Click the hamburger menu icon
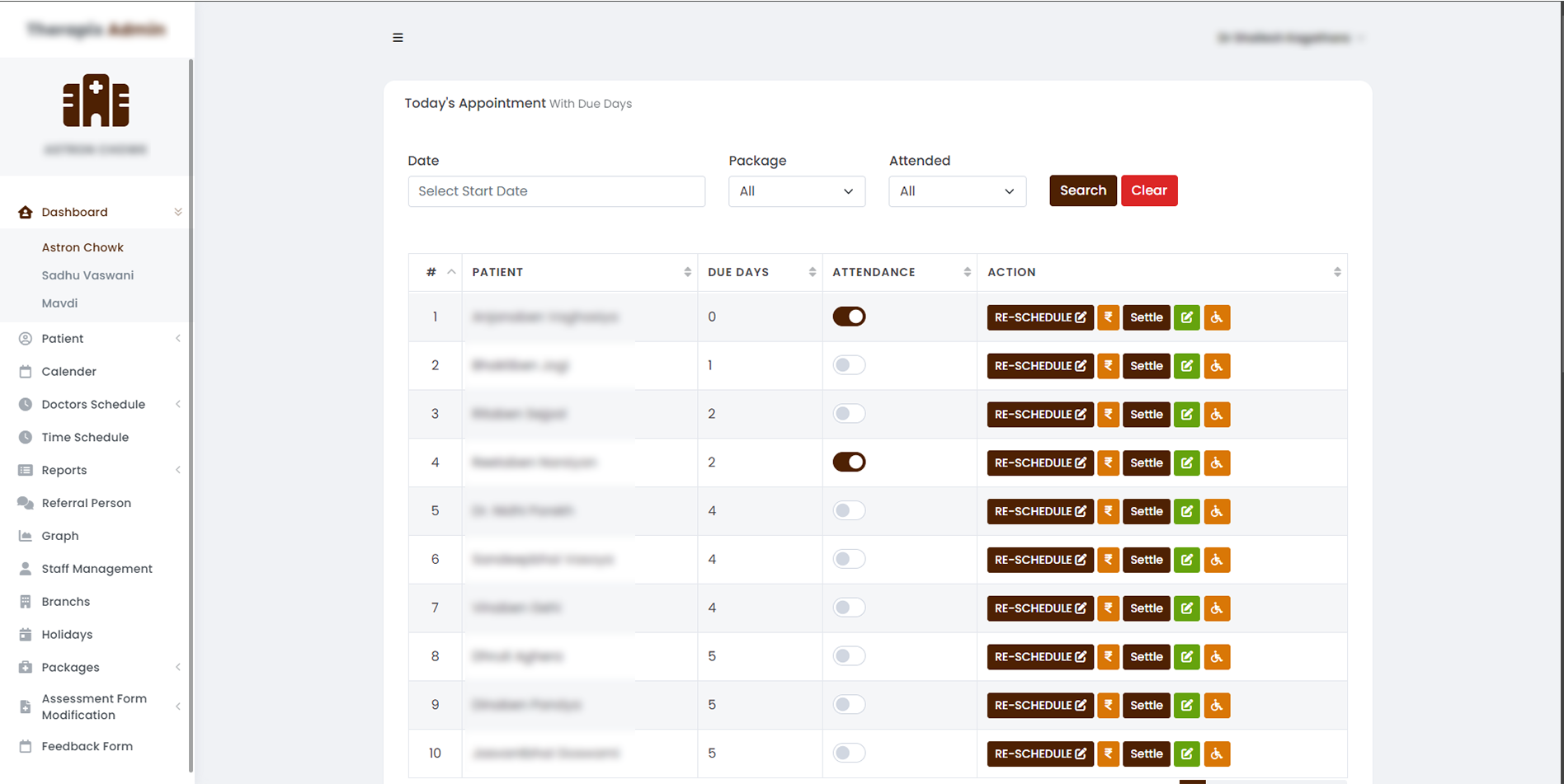 click(x=398, y=38)
